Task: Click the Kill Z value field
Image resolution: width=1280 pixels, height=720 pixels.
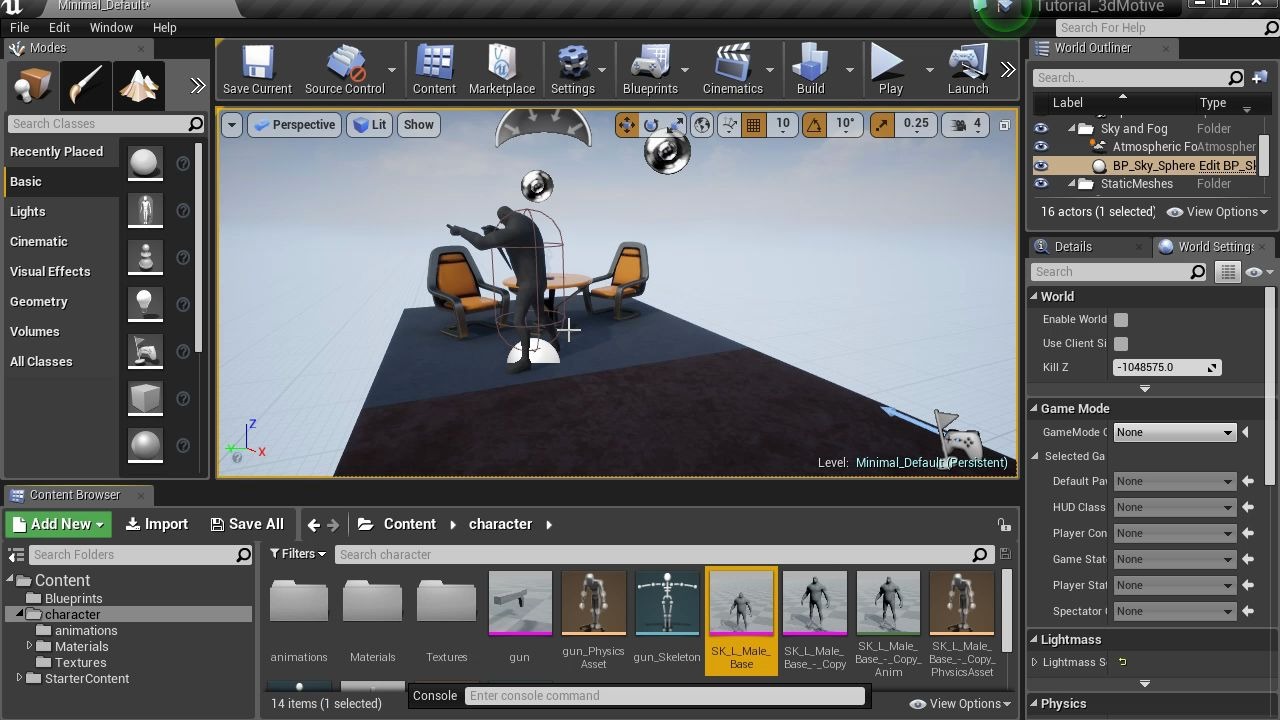Action: click(x=1167, y=368)
